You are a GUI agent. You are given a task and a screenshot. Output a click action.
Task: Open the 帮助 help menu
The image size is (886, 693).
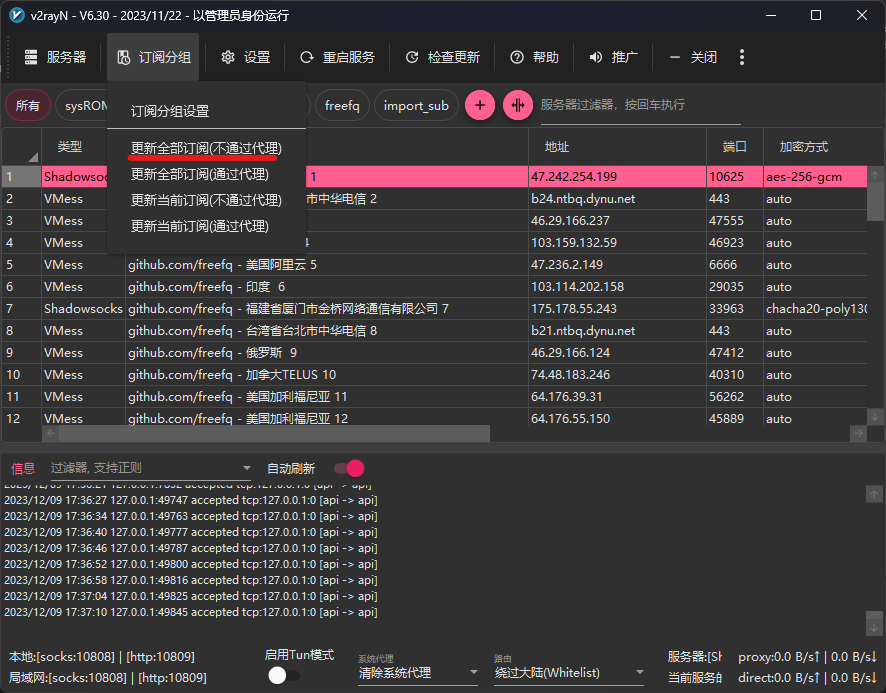535,57
